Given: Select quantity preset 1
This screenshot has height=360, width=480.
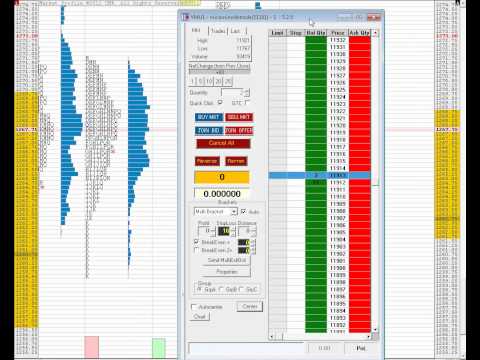Looking at the screenshot, I should click(x=192, y=81).
